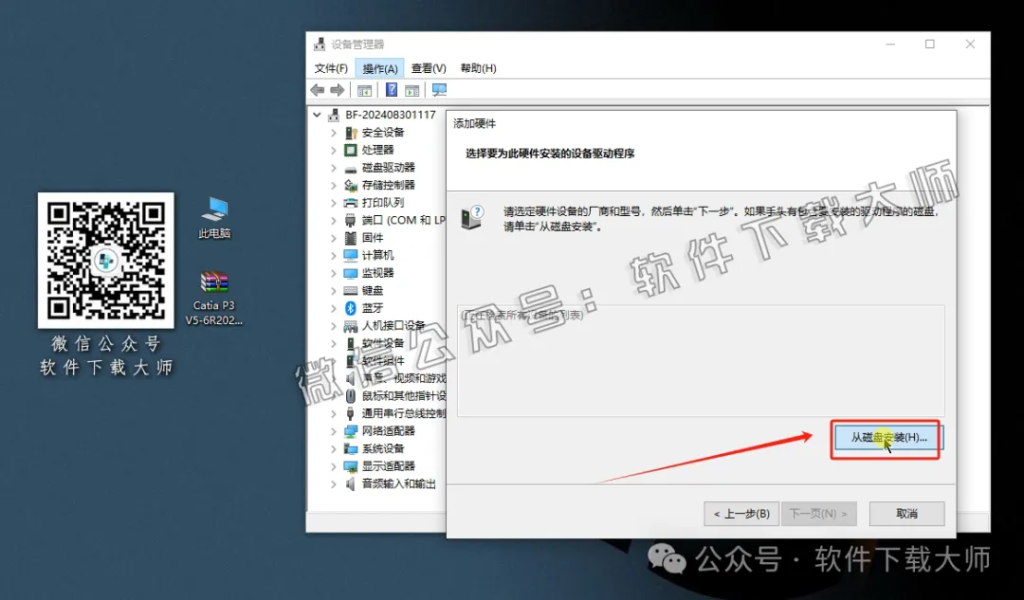Click the Forward navigation arrow in the toolbar
1024x600 pixels.
(338, 89)
